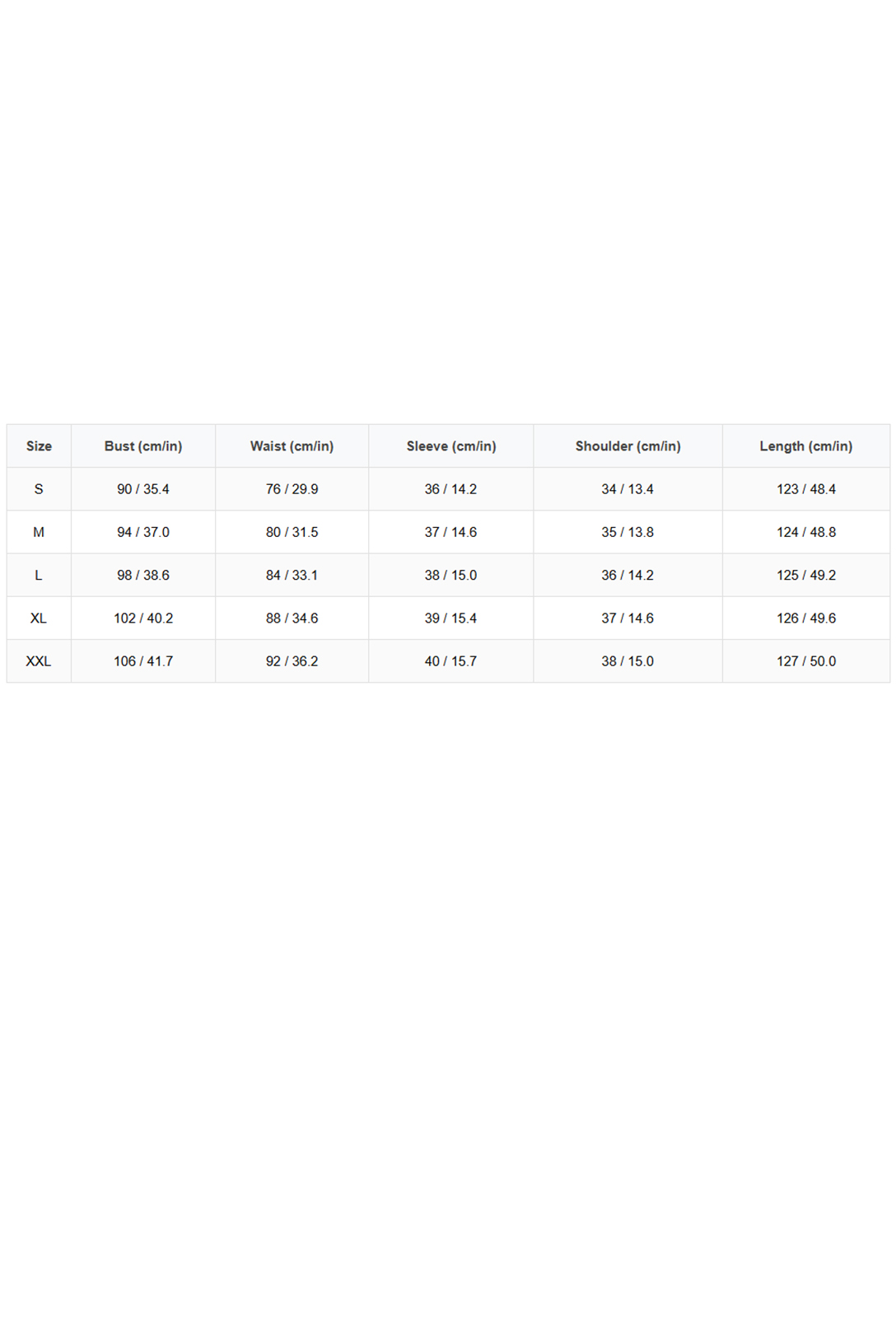Select length value 127 / 50.0

click(x=806, y=661)
